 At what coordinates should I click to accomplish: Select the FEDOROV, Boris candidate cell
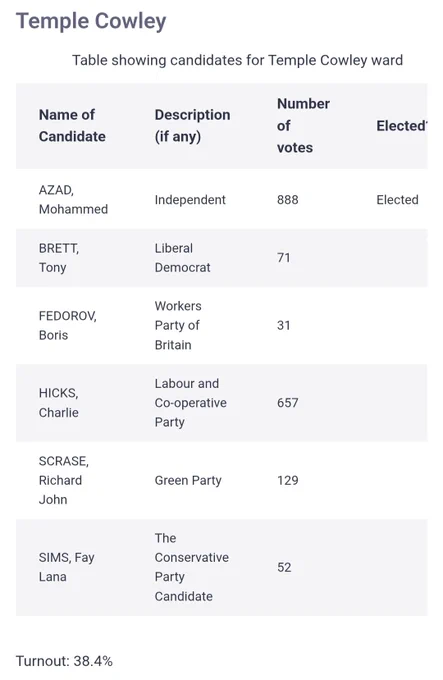point(68,325)
